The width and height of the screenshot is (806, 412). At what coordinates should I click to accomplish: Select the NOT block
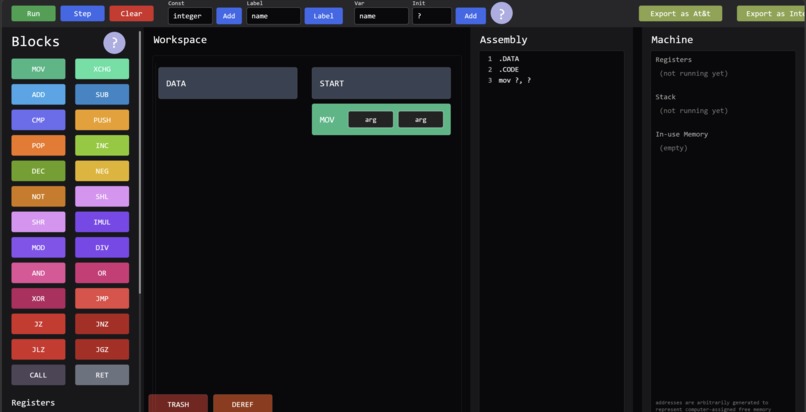tap(39, 196)
